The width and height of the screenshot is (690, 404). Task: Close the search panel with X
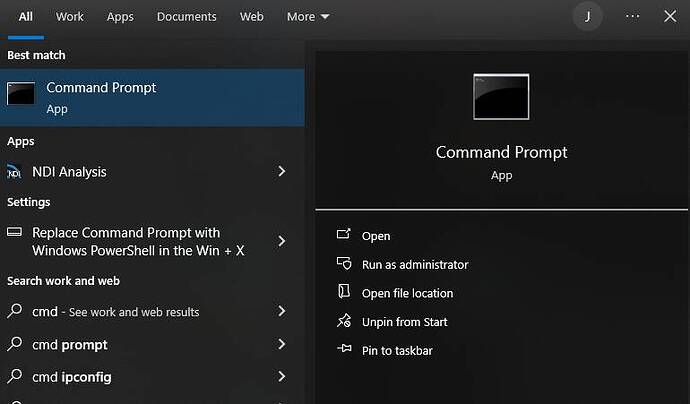tap(670, 16)
